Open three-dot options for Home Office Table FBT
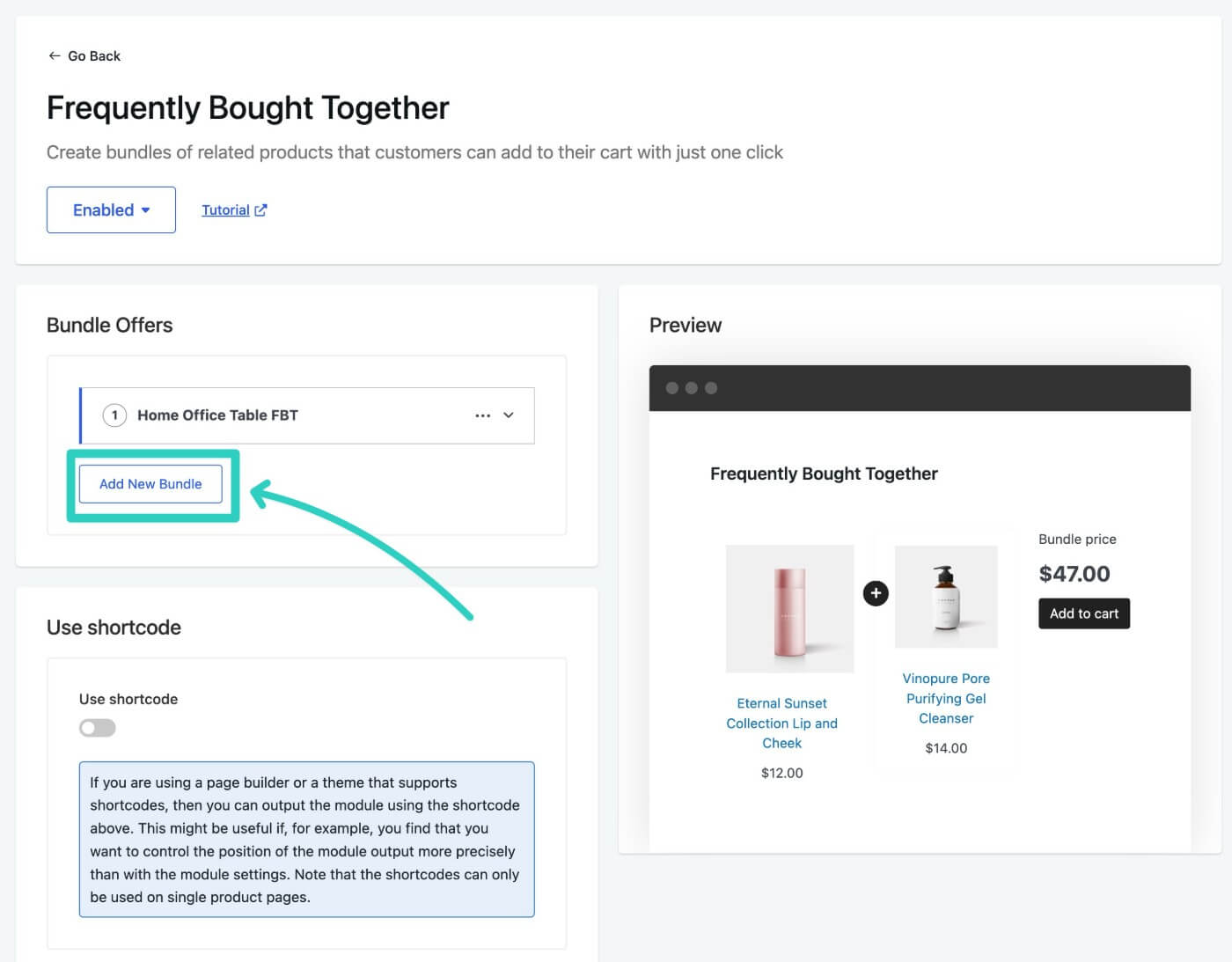 [482, 415]
